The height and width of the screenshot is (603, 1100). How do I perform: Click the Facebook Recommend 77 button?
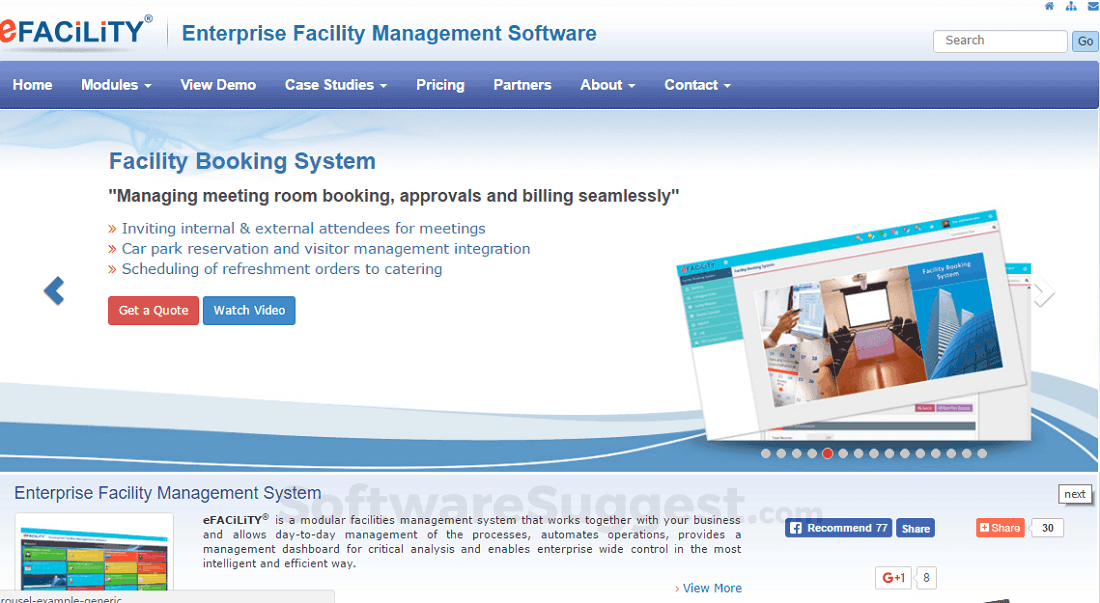(x=838, y=527)
